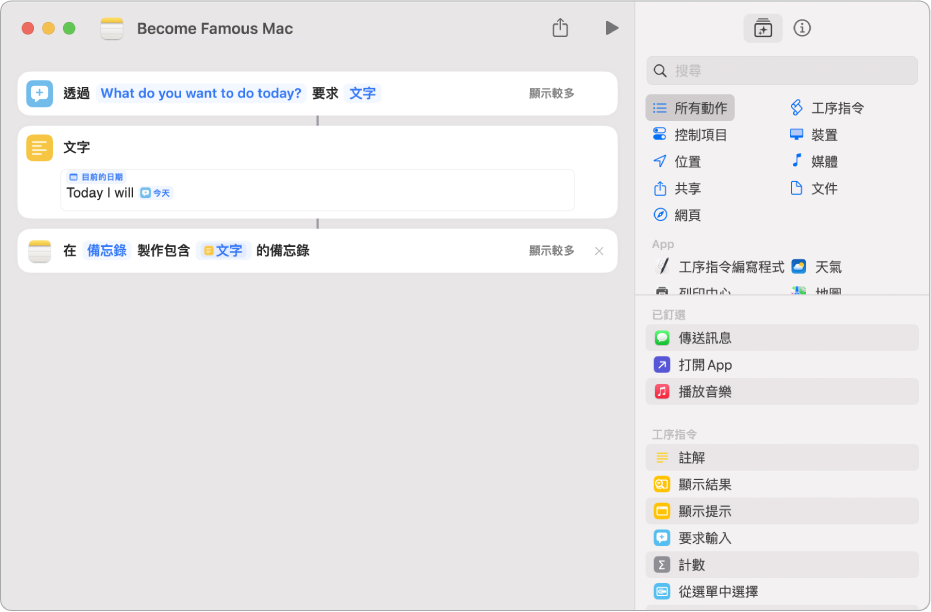Click the Ask for Input action icon
The image size is (931, 612).
(x=40, y=94)
